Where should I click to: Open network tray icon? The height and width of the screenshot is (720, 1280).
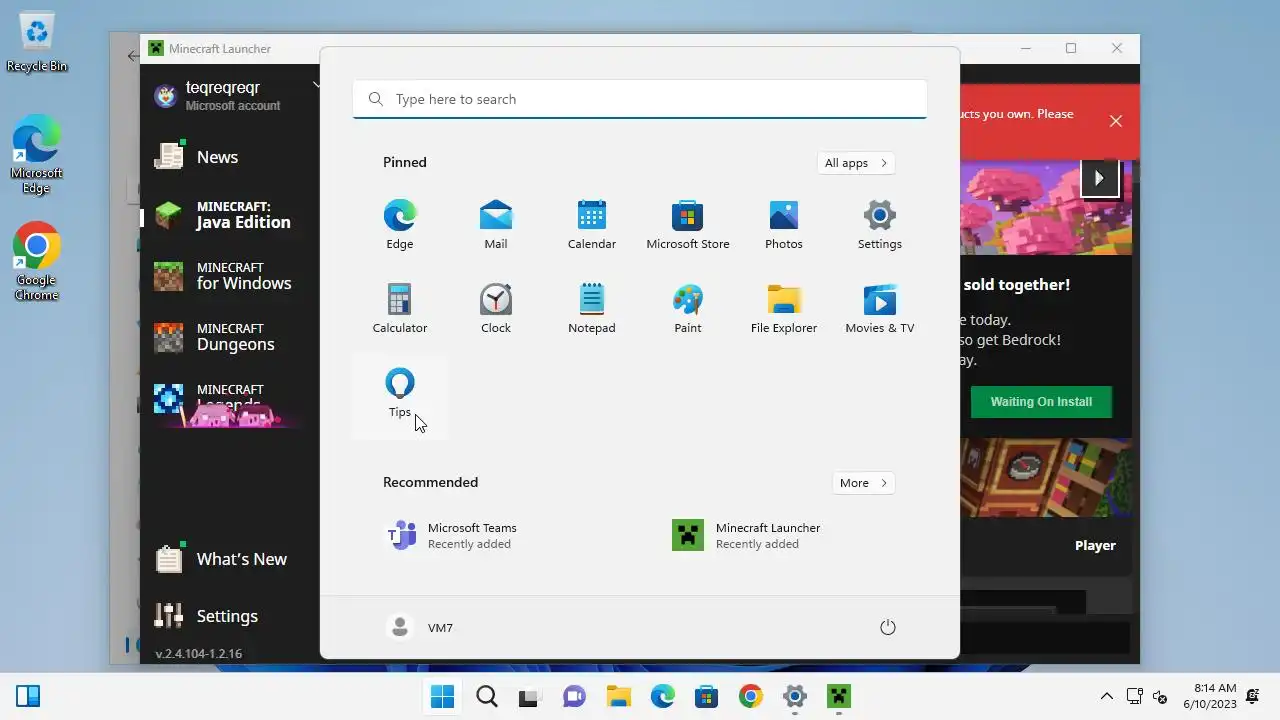pyautogui.click(x=1134, y=696)
